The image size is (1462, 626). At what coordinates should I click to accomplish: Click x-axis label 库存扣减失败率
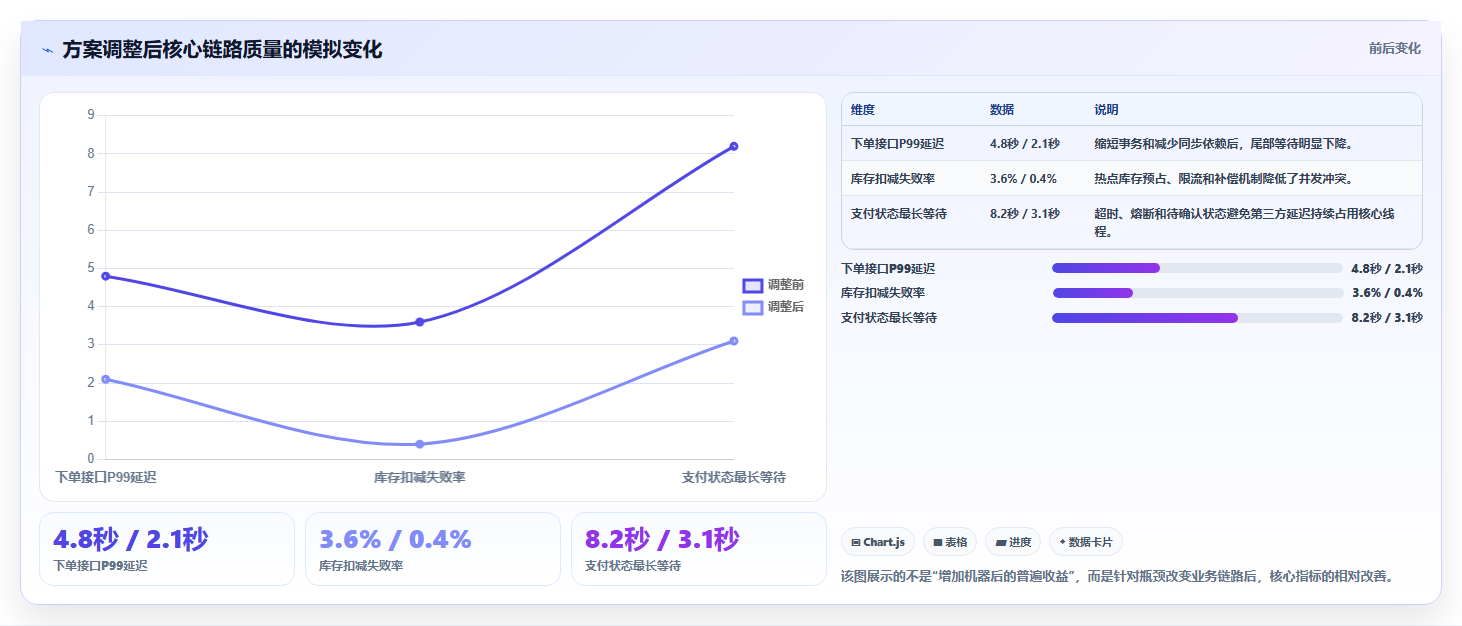tap(420, 478)
